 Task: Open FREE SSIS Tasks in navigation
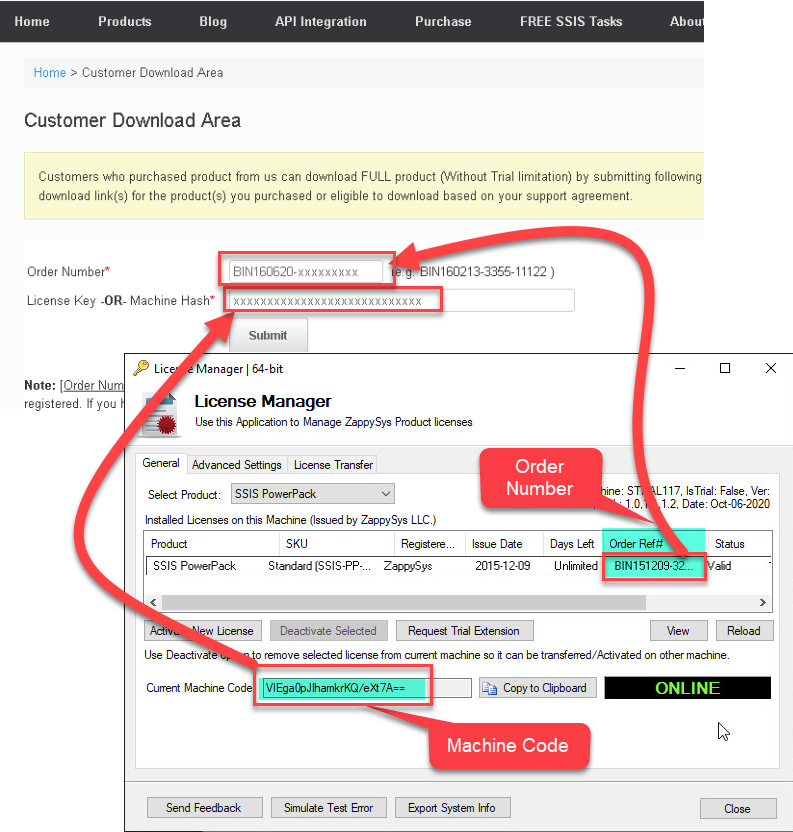571,21
